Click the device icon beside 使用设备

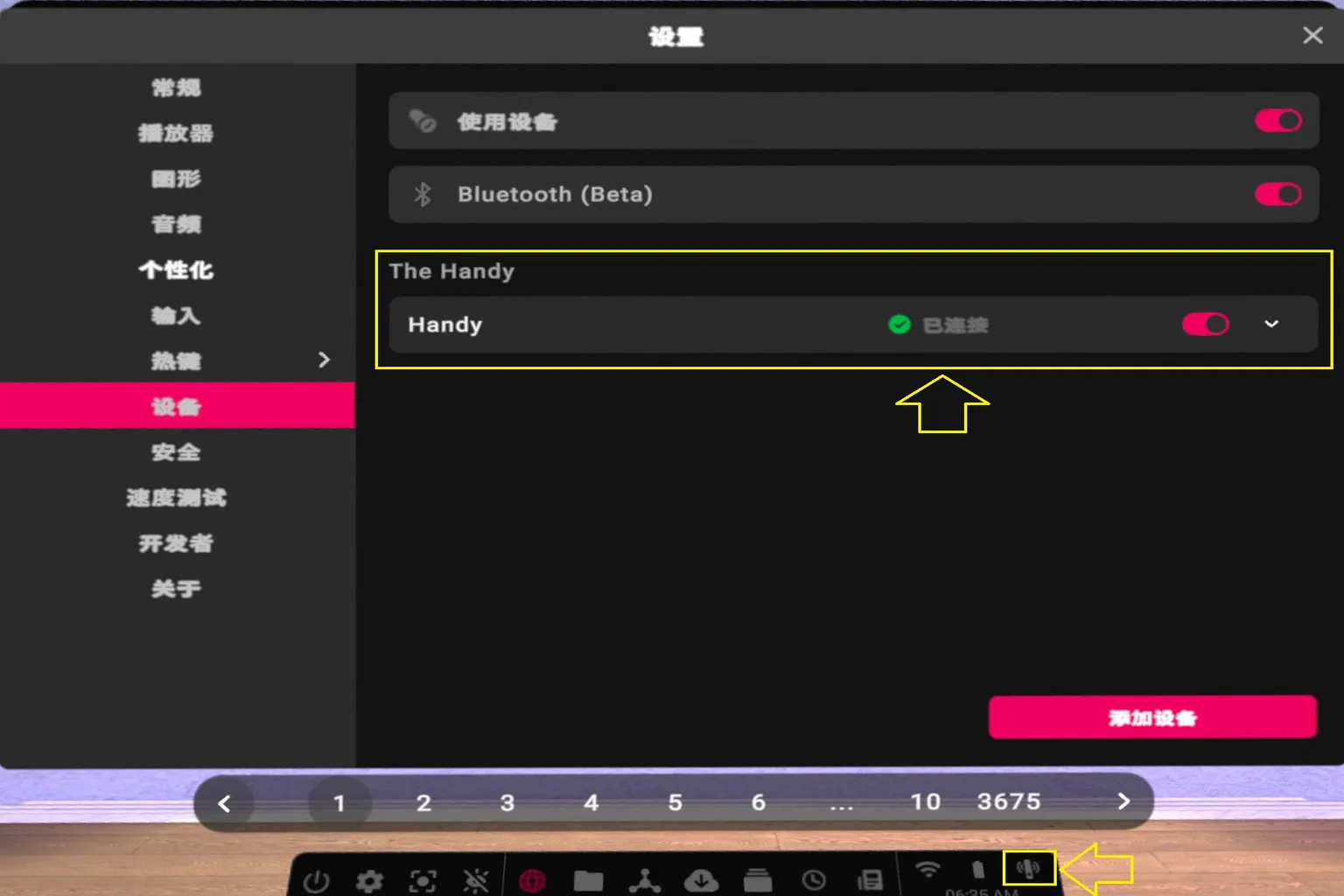click(x=423, y=121)
